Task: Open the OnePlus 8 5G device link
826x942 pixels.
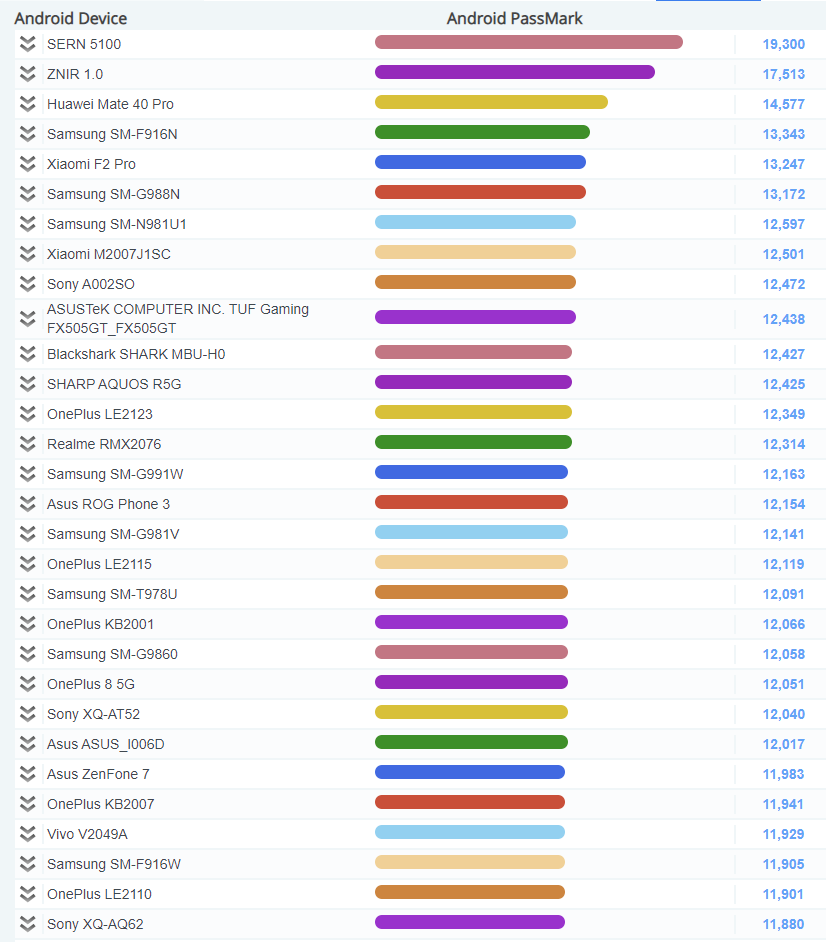Action: (91, 685)
